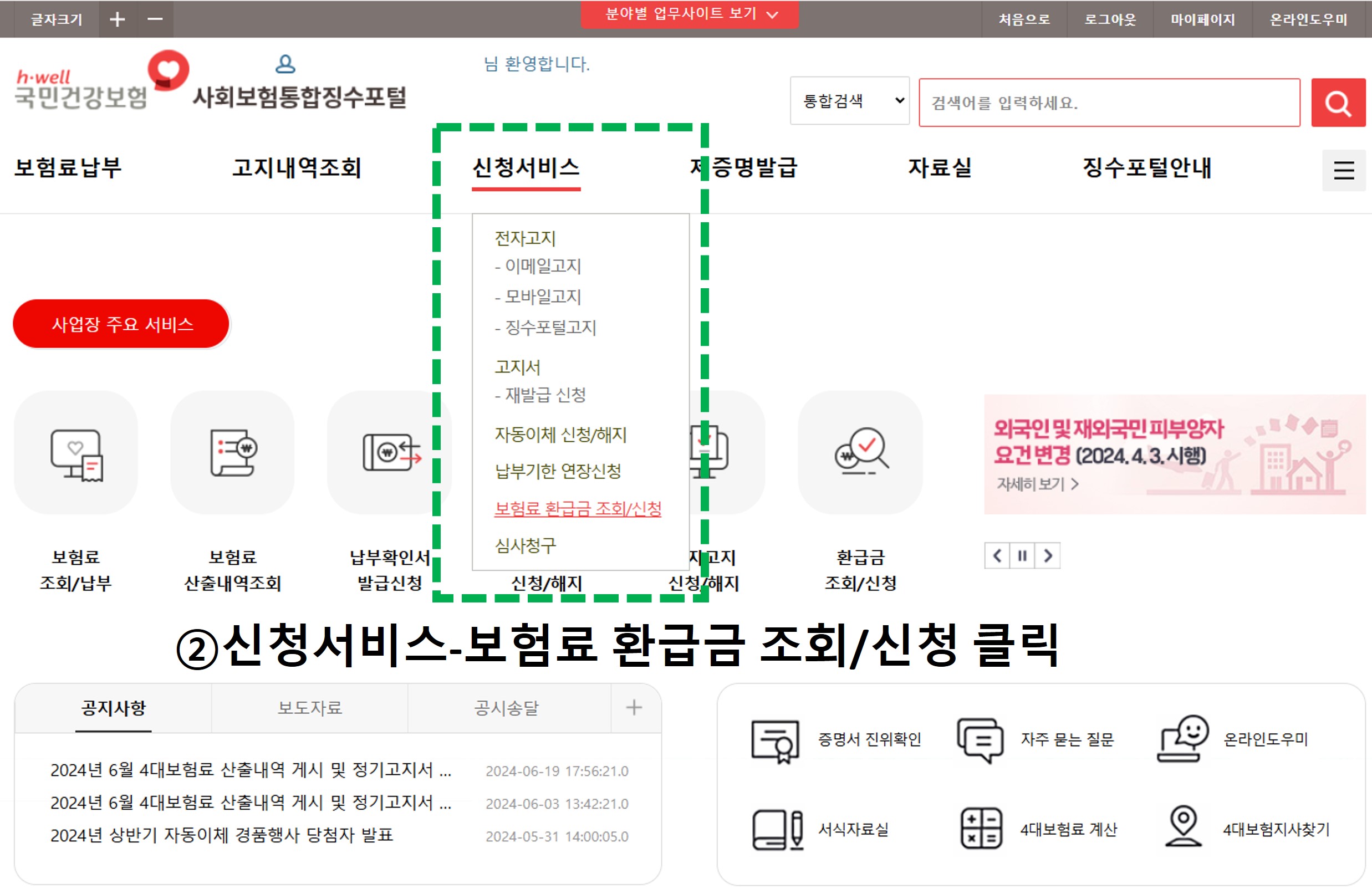The image size is (1372, 894).
Task: Click the 4대보험료 계산 calculator icon
Action: (x=981, y=829)
